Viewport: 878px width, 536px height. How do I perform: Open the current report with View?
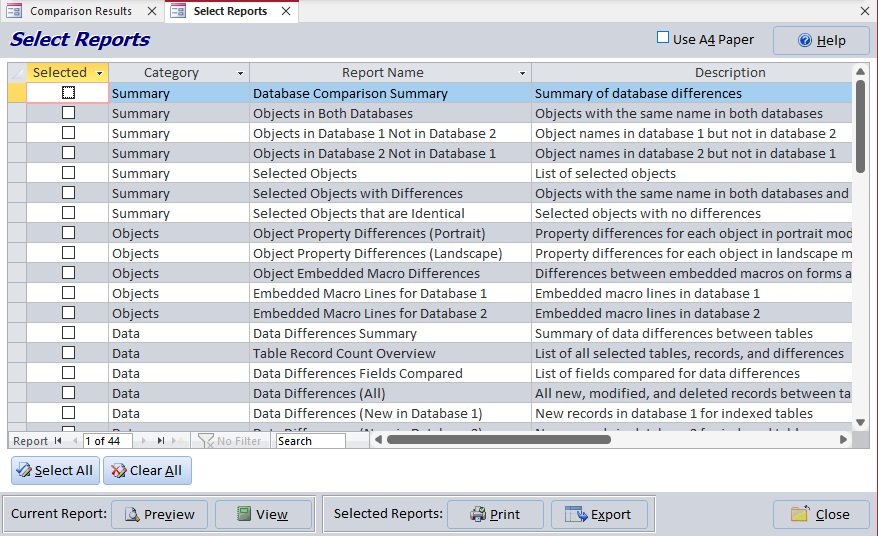tap(263, 514)
